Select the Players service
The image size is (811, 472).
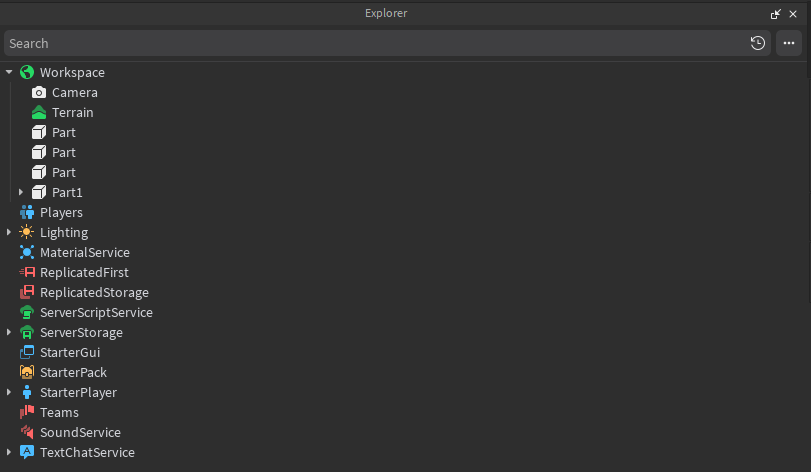click(x=62, y=212)
